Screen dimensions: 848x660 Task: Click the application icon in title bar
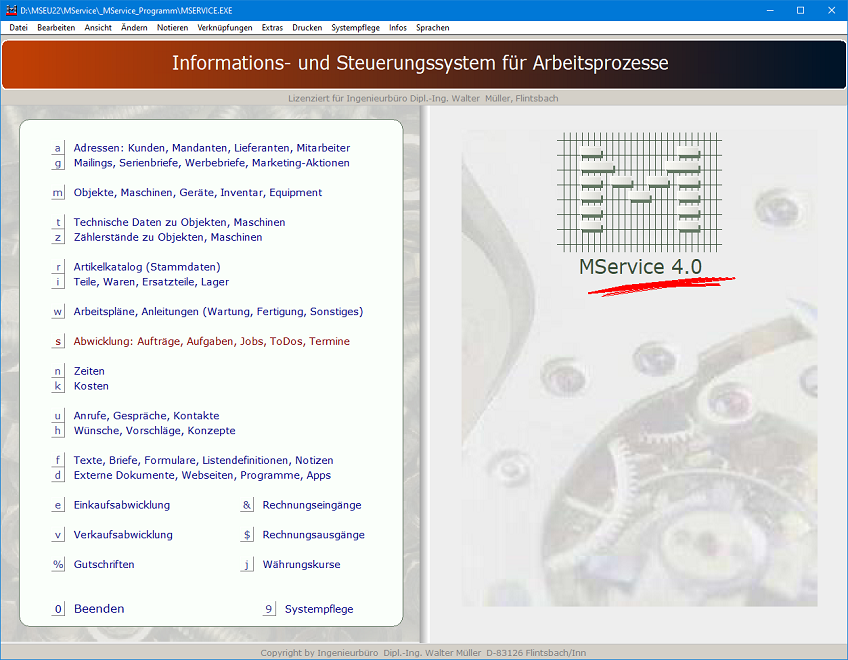coord(11,9)
